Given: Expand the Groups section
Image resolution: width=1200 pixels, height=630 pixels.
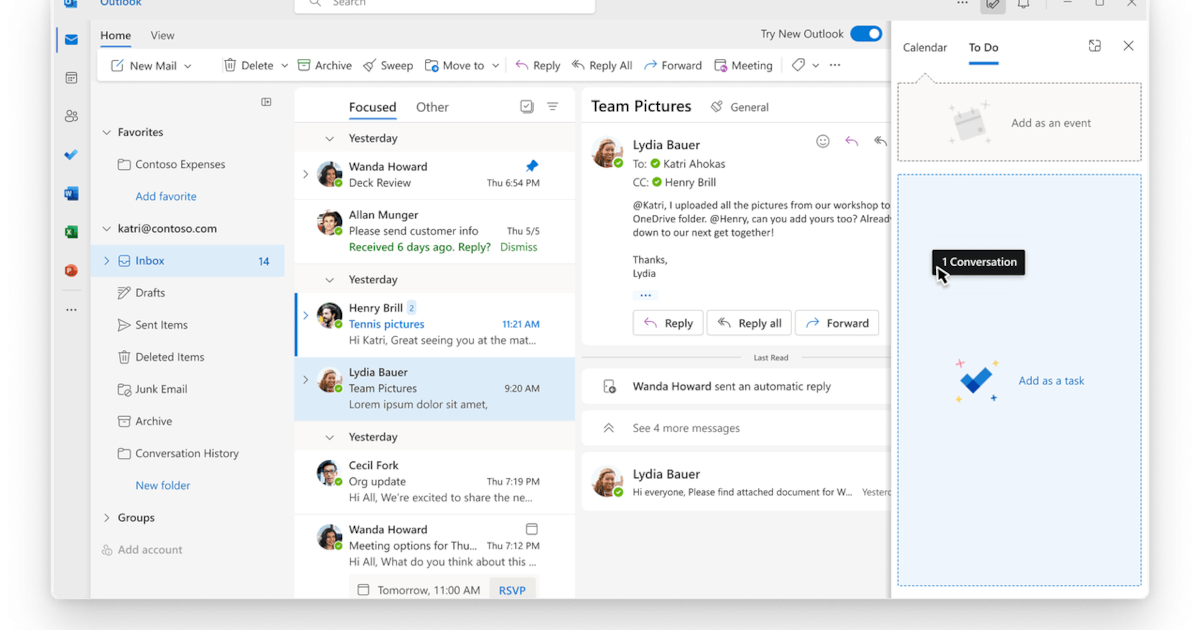Looking at the screenshot, I should 107,518.
